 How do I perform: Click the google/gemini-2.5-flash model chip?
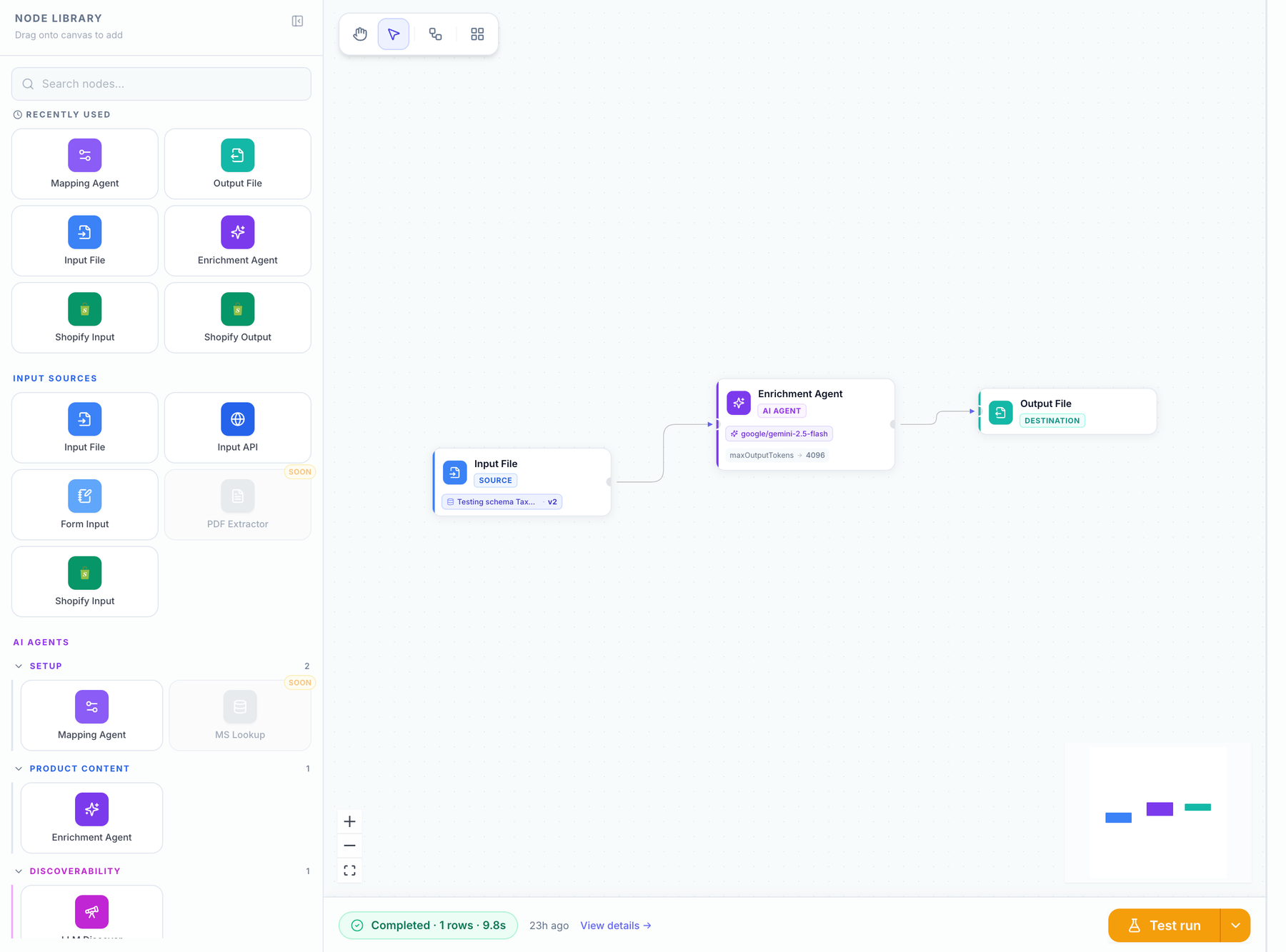click(x=779, y=434)
